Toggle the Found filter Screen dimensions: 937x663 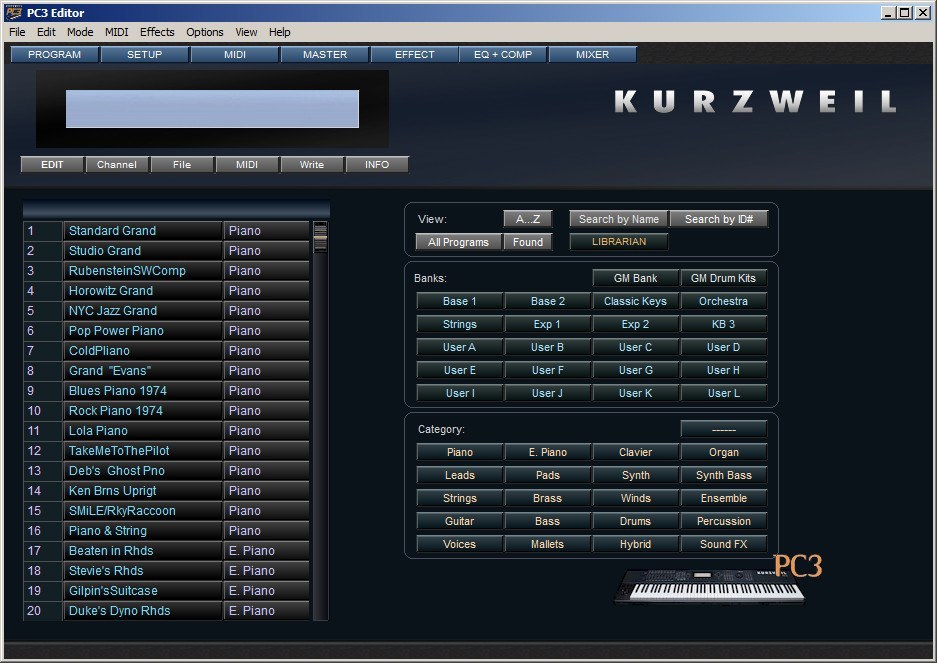coord(527,241)
